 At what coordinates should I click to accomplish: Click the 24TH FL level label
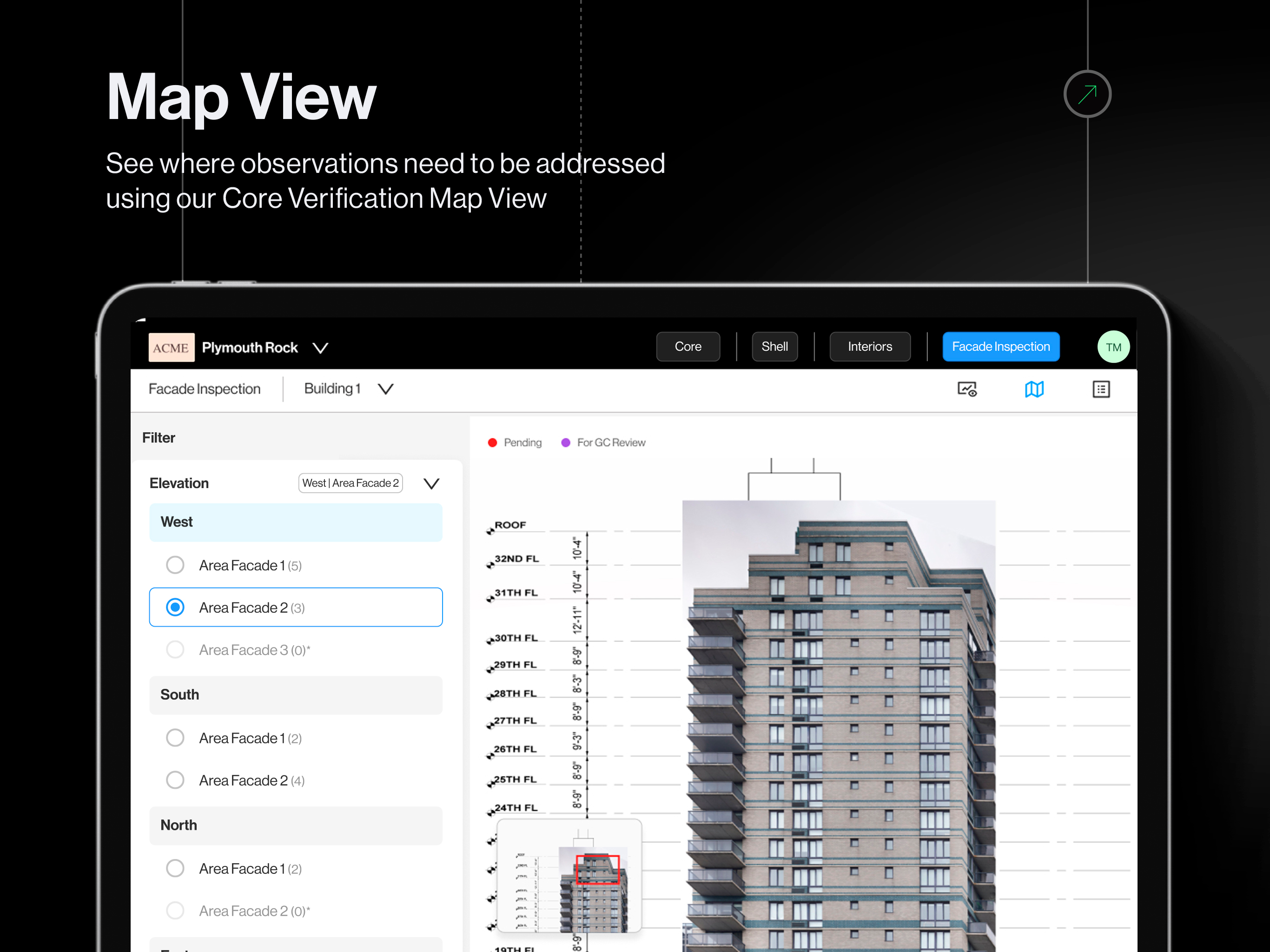(x=516, y=808)
